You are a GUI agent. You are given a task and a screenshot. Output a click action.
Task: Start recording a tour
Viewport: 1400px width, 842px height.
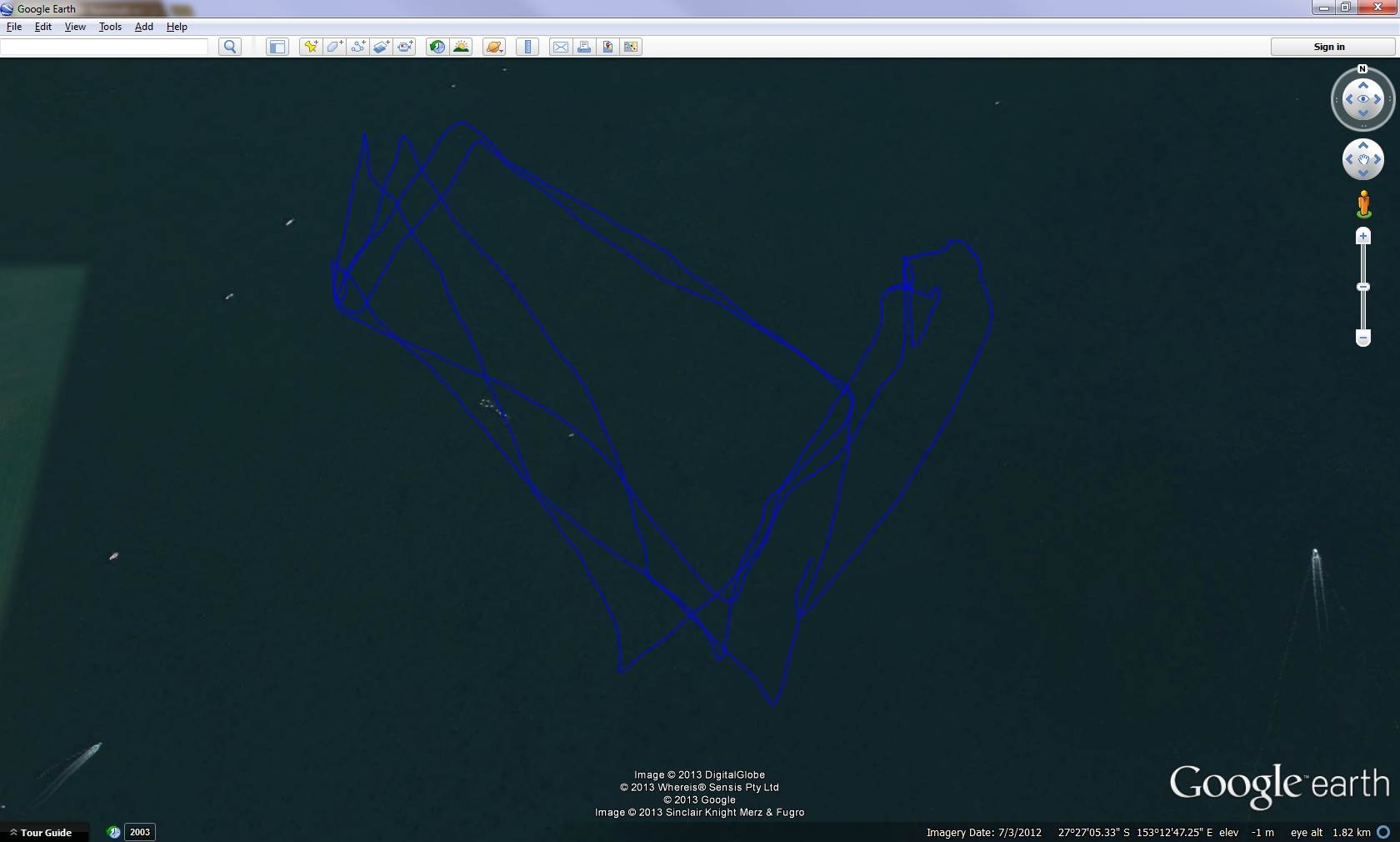click(405, 47)
